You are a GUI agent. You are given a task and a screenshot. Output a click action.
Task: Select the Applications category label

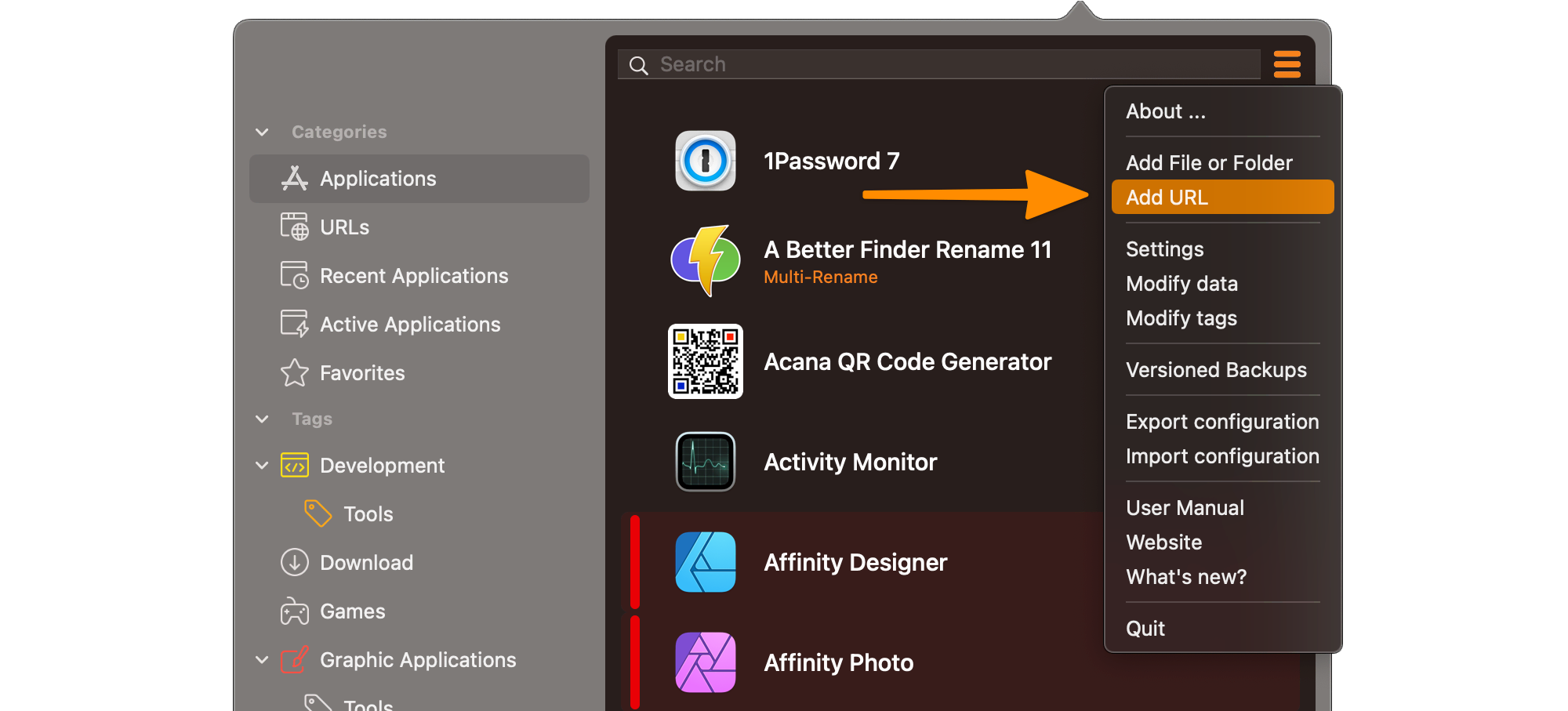point(378,179)
